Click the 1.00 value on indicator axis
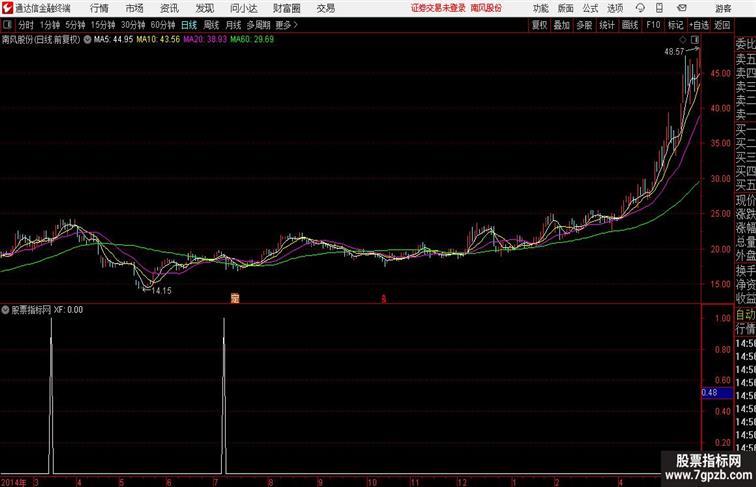 723,318
